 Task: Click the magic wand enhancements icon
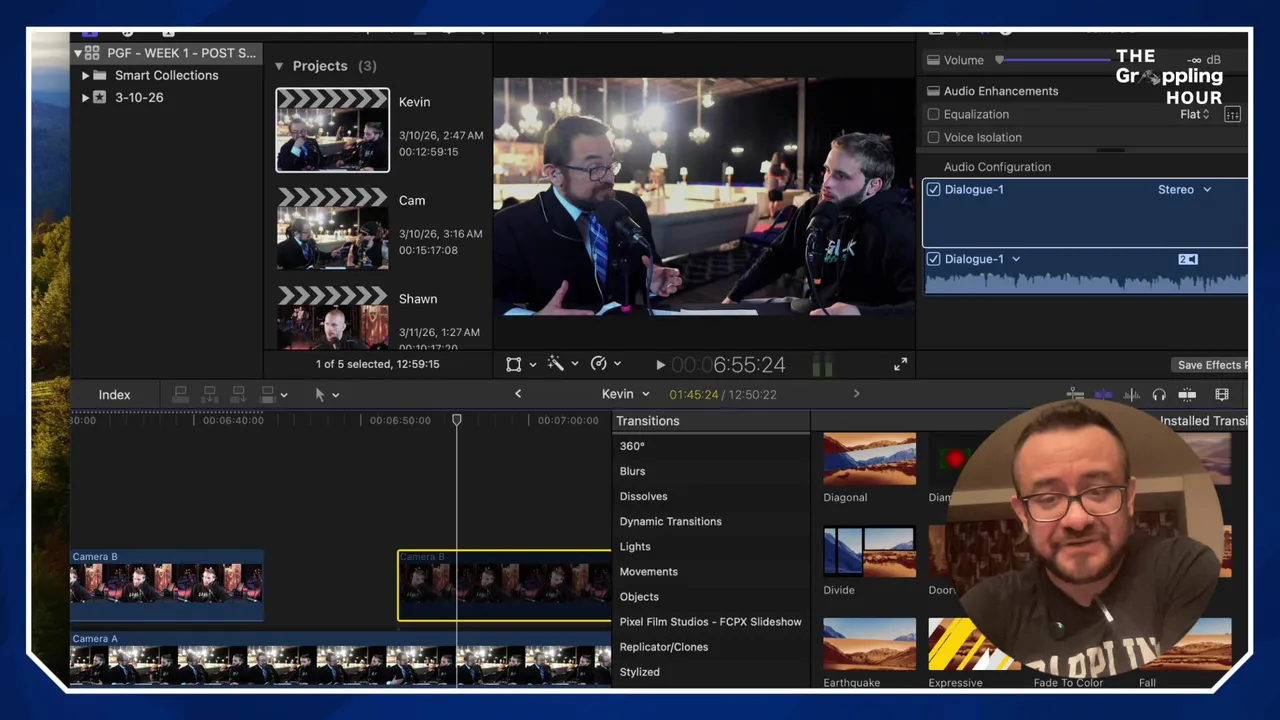pyautogui.click(x=555, y=365)
